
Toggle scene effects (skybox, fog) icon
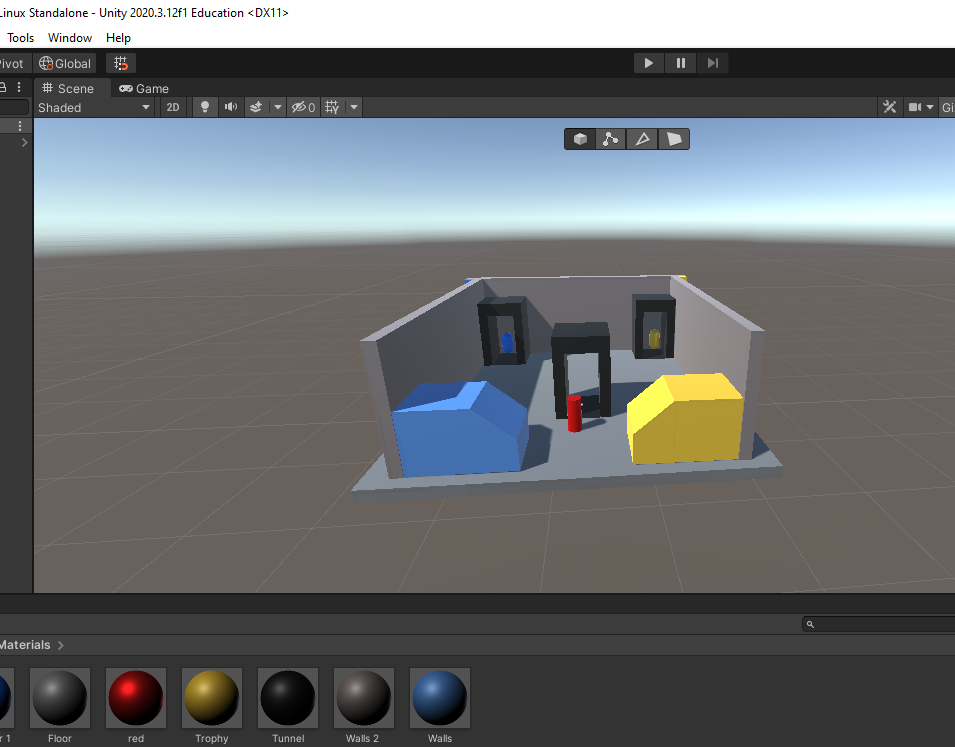(x=256, y=107)
